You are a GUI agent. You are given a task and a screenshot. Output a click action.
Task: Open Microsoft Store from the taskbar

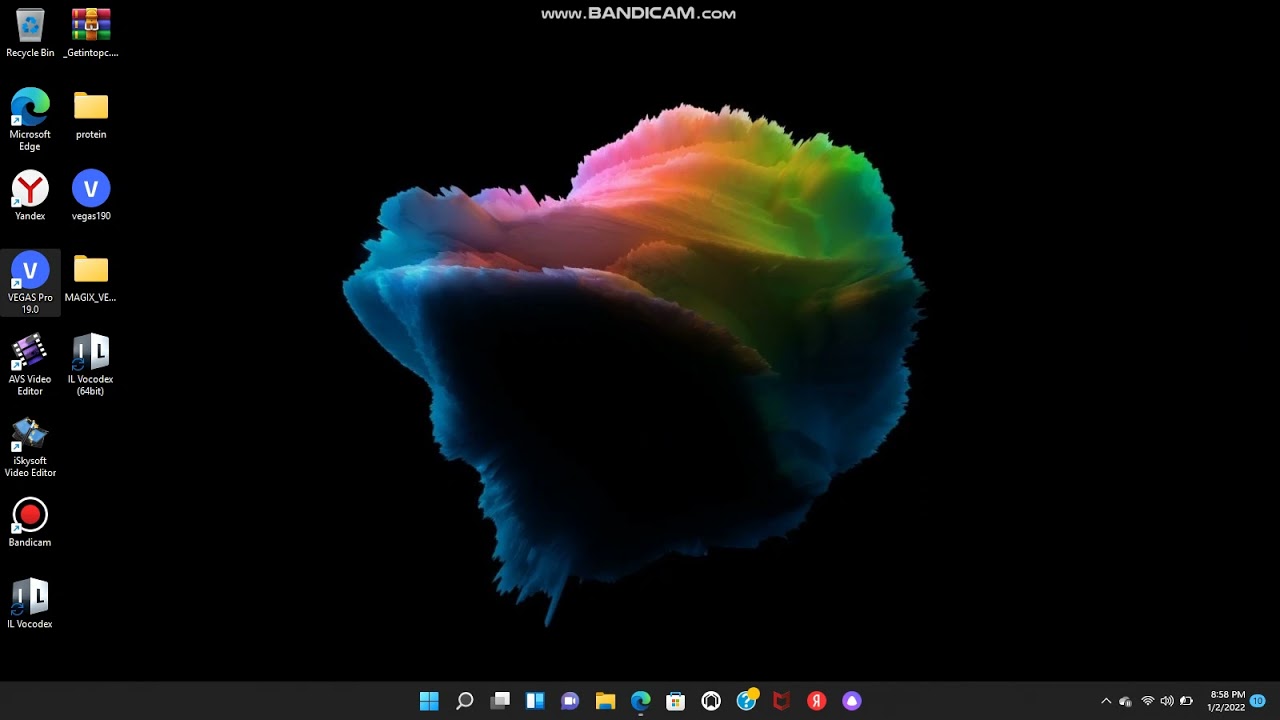676,701
